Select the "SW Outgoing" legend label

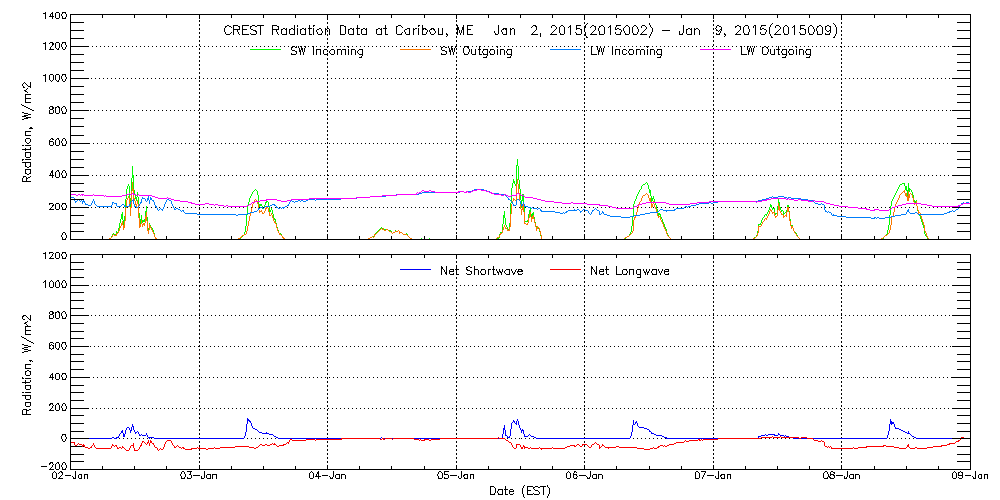click(x=476, y=51)
